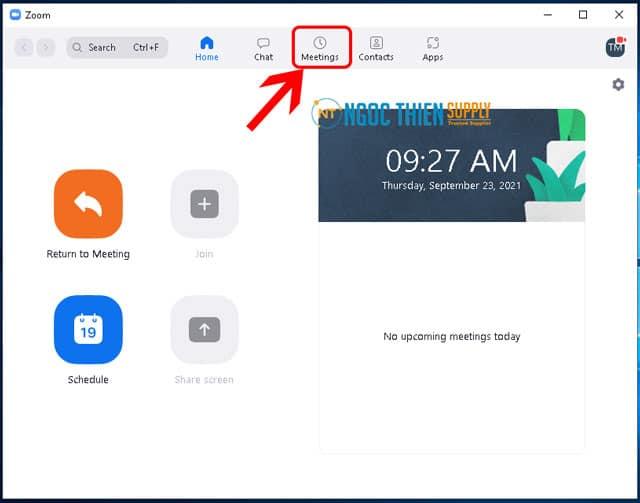Click the orange Return to Meeting icon
Viewport: 640px width, 503px height.
pos(88,204)
